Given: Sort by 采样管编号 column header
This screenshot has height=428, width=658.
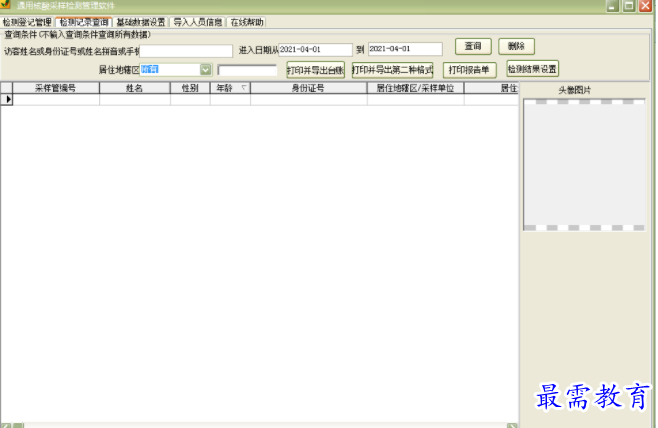Looking at the screenshot, I should (55, 88).
